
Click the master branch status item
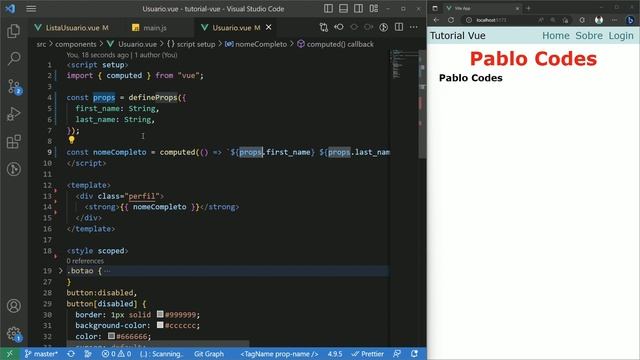(x=41, y=354)
